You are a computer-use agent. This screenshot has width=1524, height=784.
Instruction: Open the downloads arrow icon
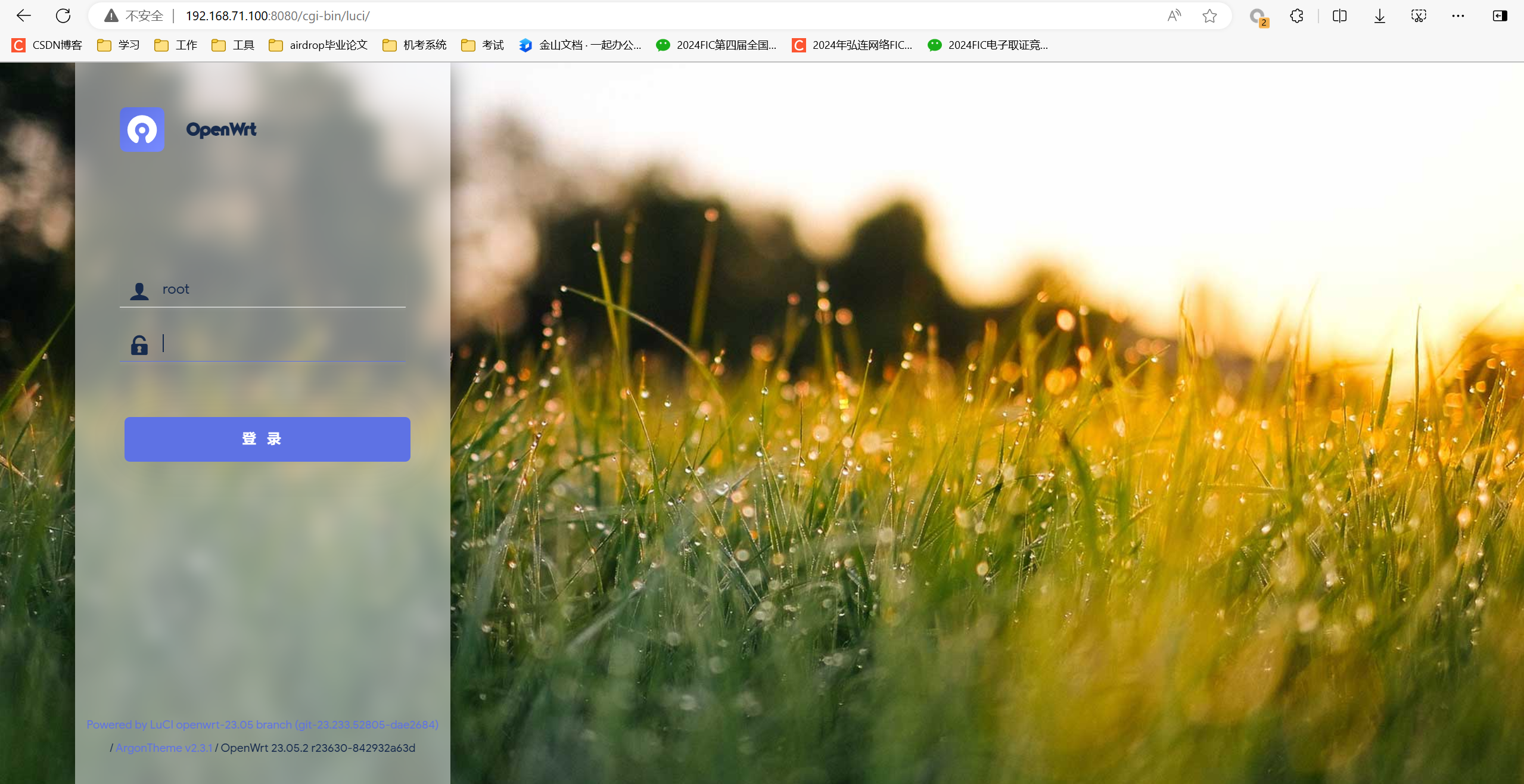tap(1379, 16)
